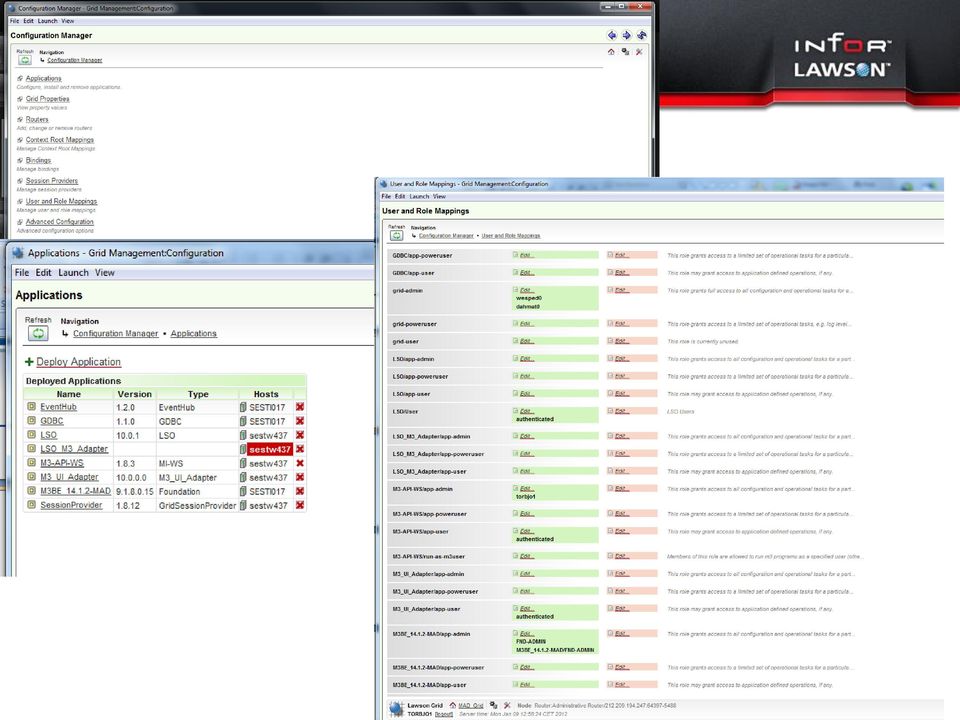Image resolution: width=960 pixels, height=720 pixels.
Task: Remove M3BE_14.1.2-MAD with its red X
Action: (x=300, y=492)
